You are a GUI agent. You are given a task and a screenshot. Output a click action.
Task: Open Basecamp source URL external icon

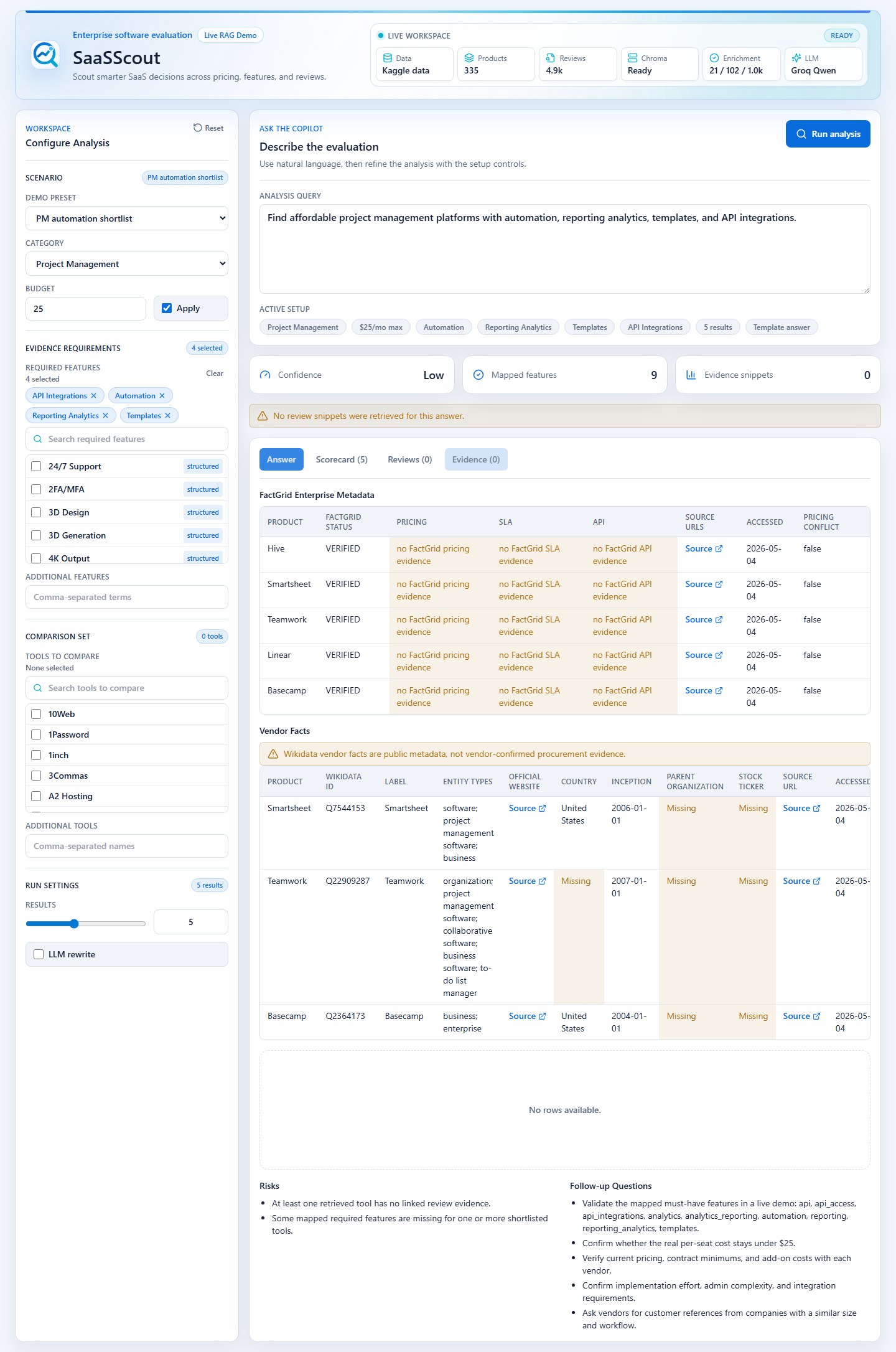817,1016
